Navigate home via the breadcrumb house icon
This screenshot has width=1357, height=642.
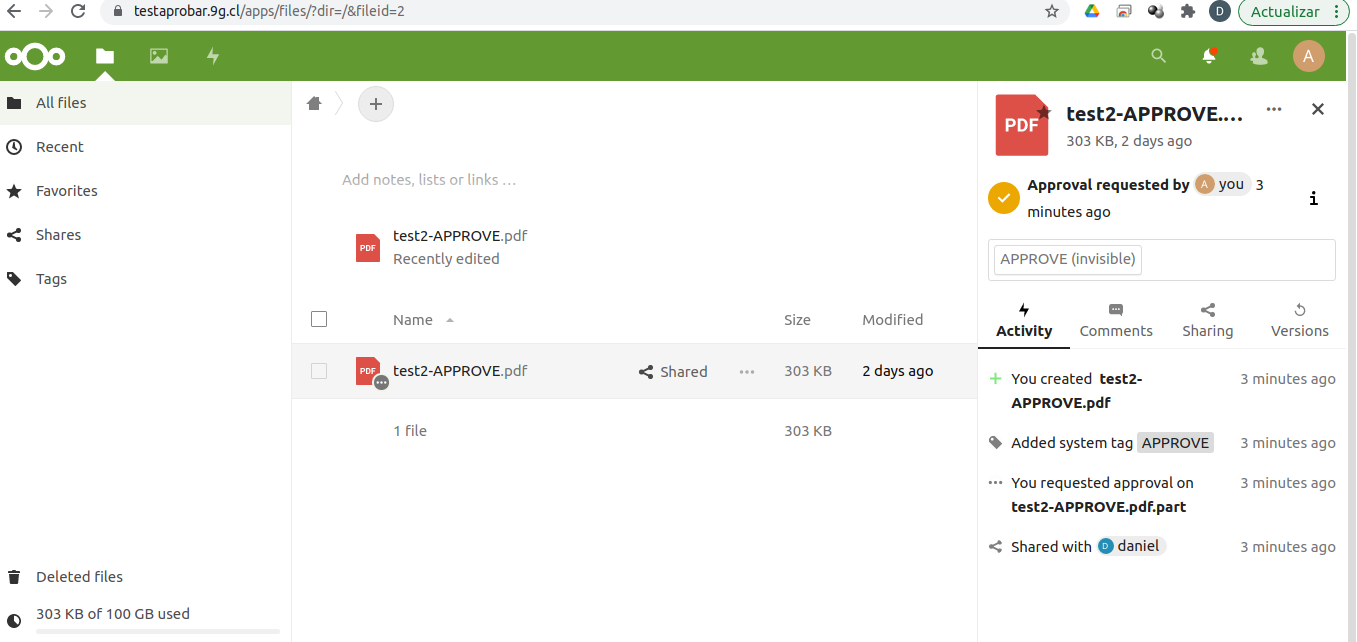[314, 103]
